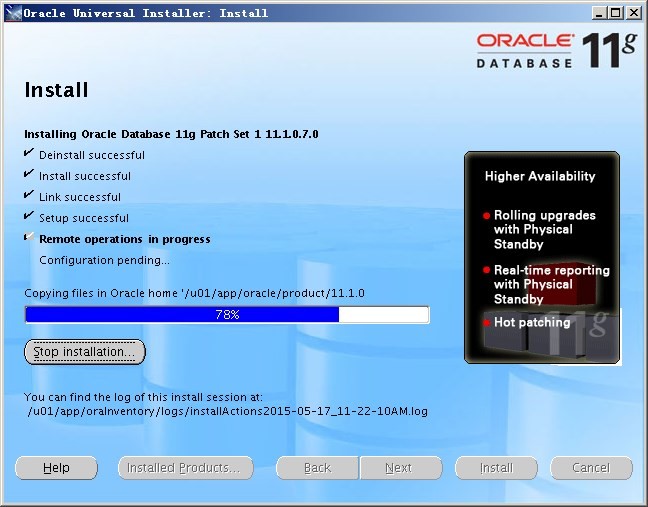Select the Link successful checkmark
648x507 pixels.
coord(29,196)
